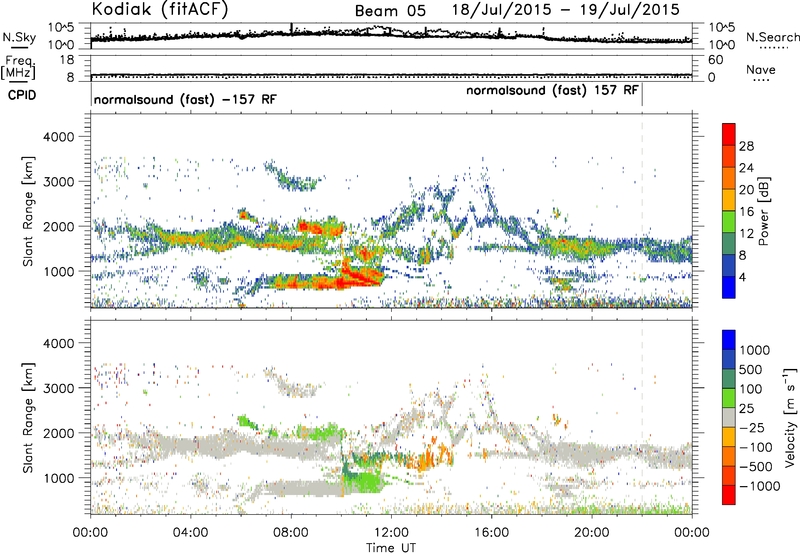The image size is (800, 554).
Task: Click the '18' tick of frequency axis
Action: click(67, 60)
